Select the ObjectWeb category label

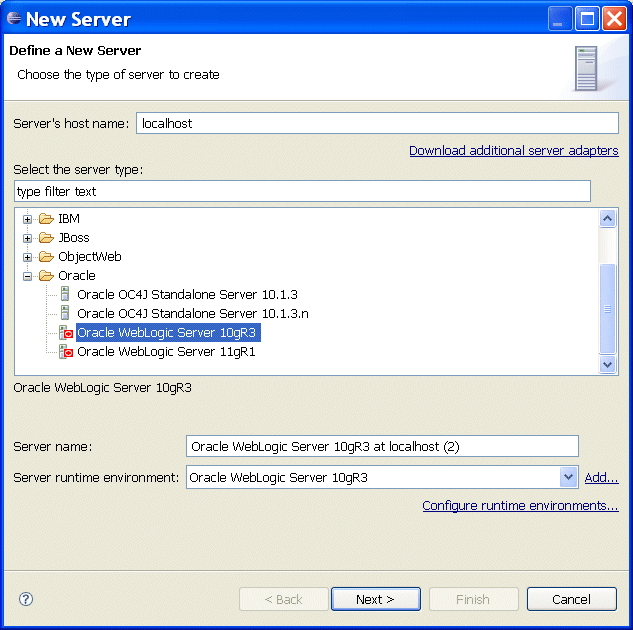(x=90, y=257)
